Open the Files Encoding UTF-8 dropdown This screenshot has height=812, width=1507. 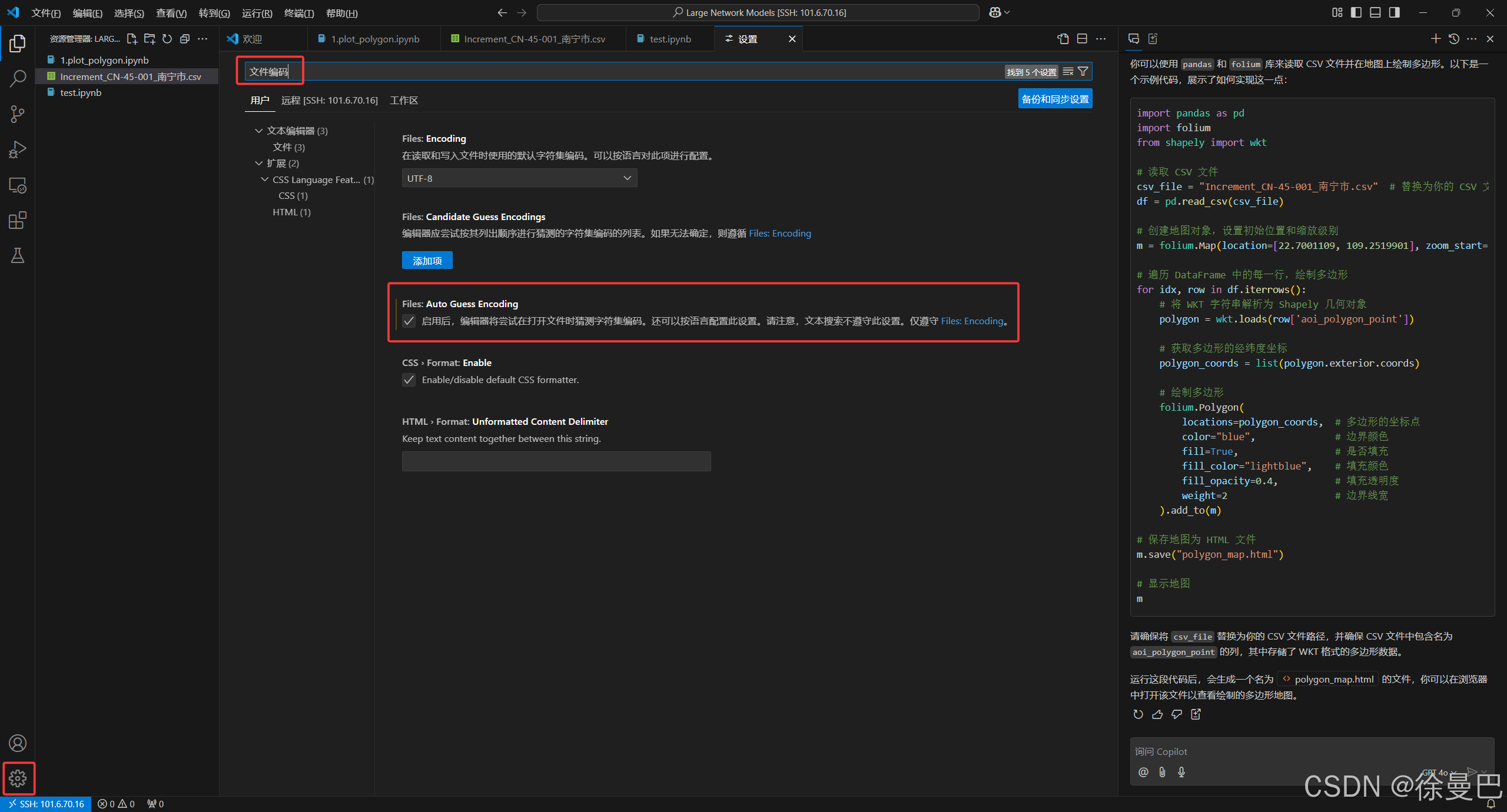[519, 178]
